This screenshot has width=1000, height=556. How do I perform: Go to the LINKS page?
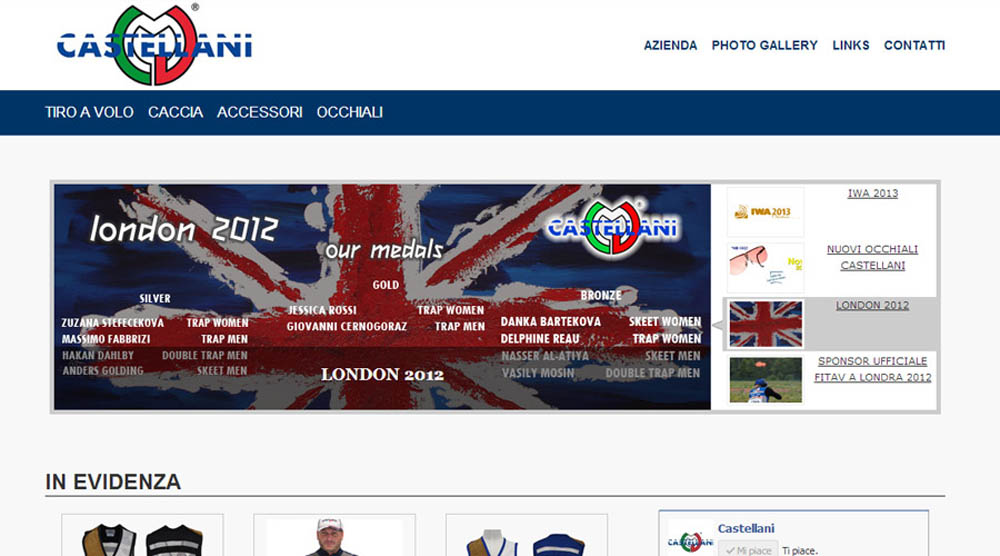(x=851, y=45)
